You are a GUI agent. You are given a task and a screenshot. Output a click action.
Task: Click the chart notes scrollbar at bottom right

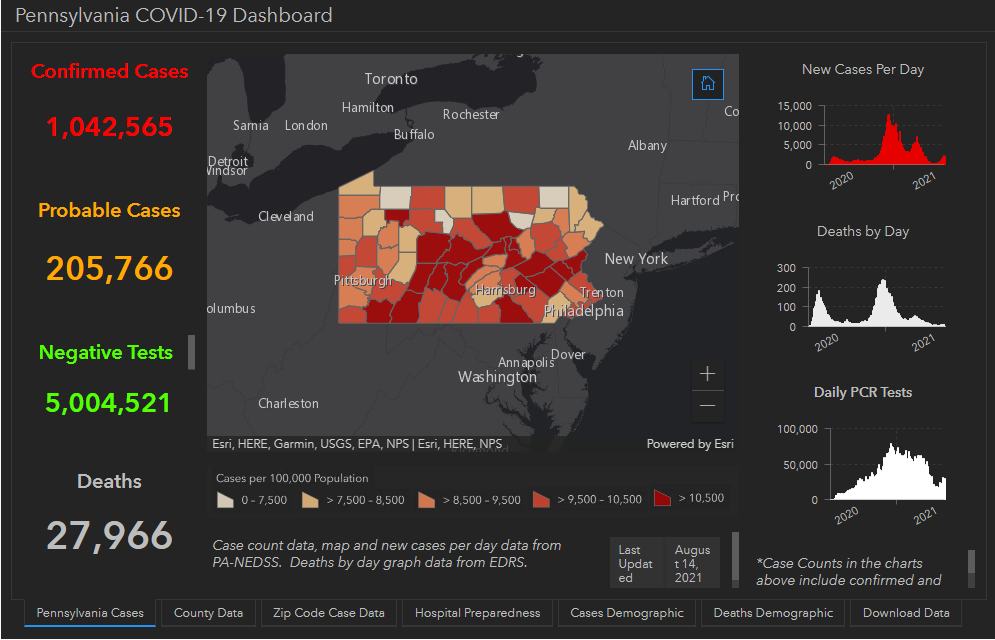[971, 564]
